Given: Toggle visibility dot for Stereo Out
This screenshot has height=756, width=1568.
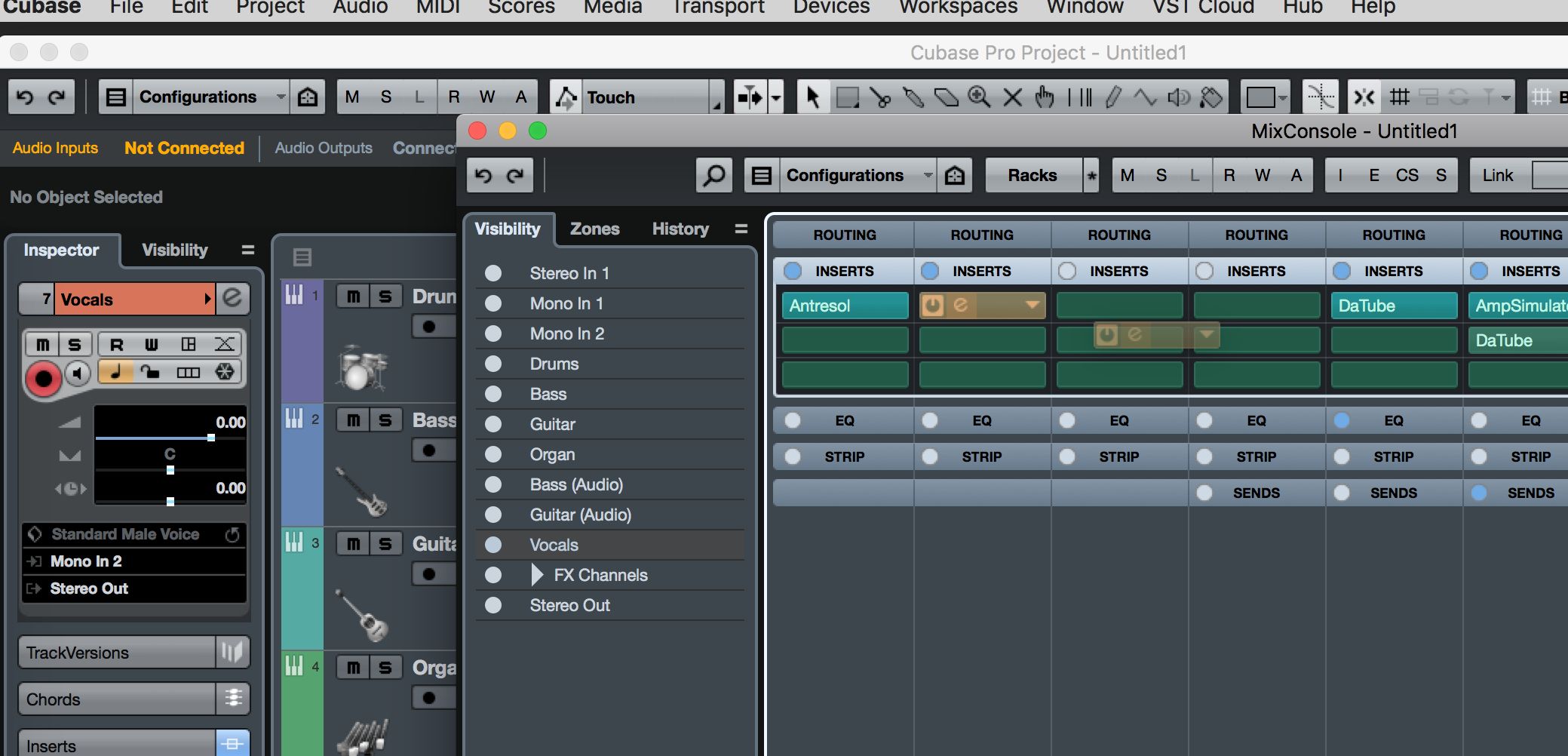Looking at the screenshot, I should click(493, 605).
